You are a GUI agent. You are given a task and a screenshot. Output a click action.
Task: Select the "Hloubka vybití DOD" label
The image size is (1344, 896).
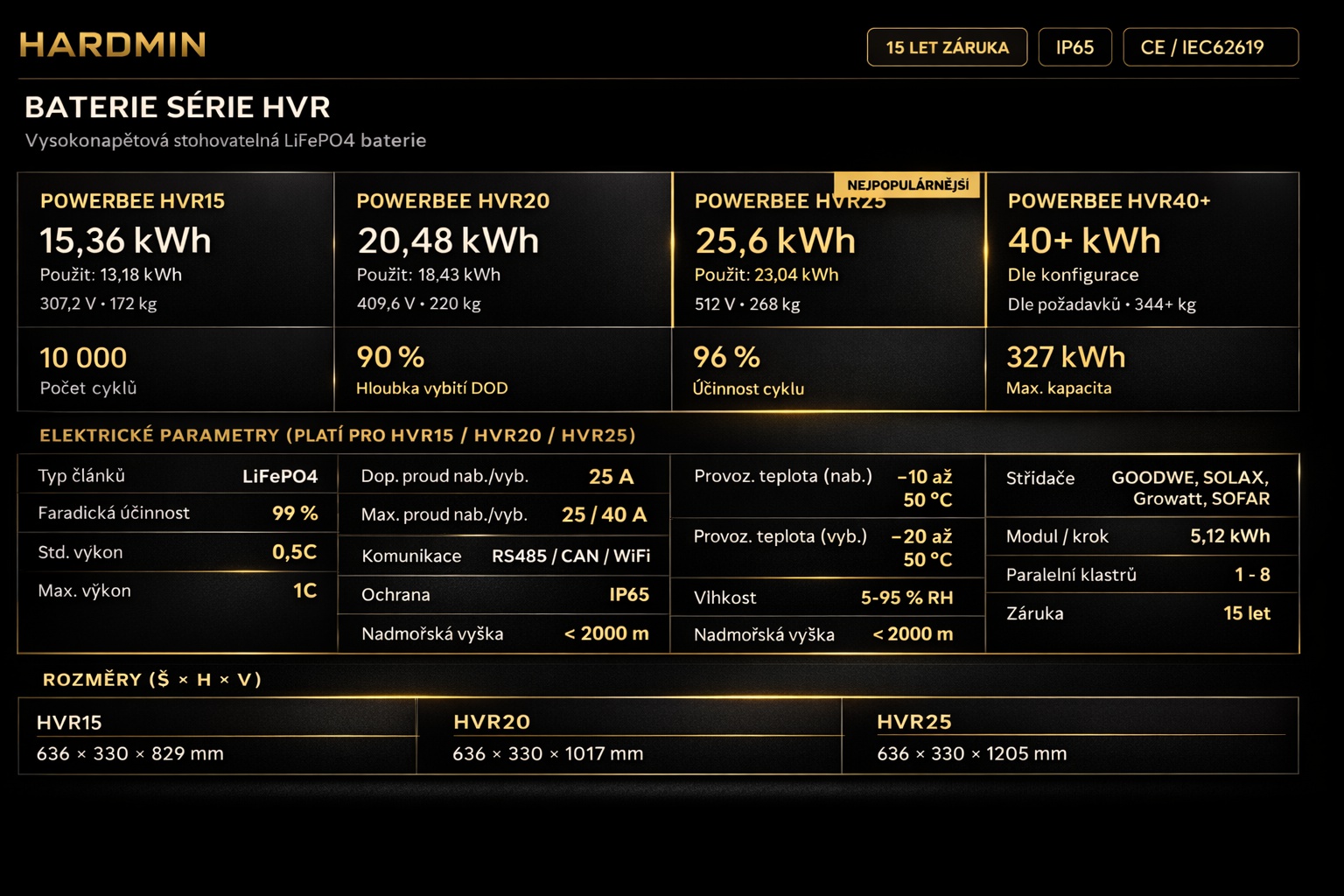pyautogui.click(x=432, y=388)
